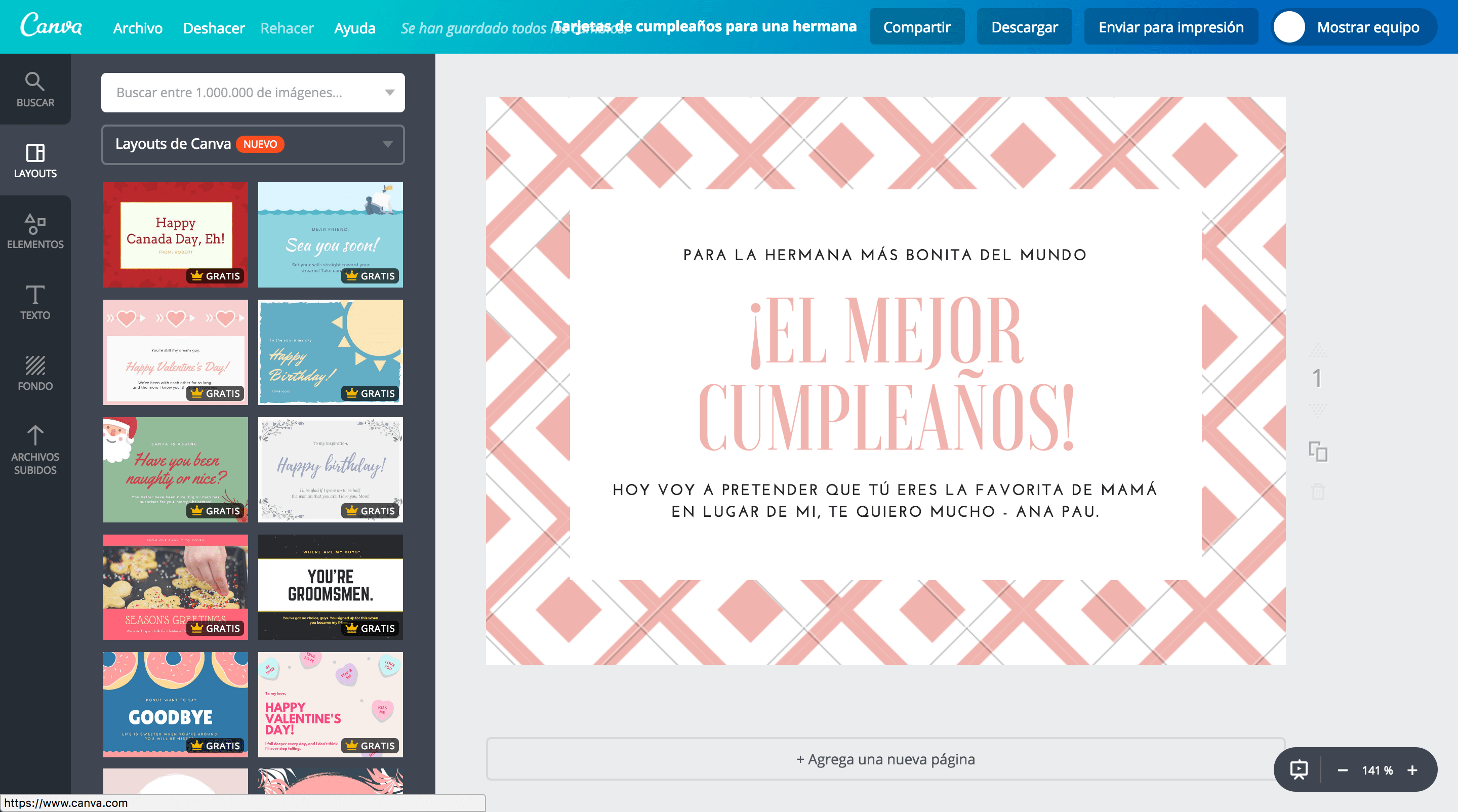Select the Santa naughty or nice layout
The height and width of the screenshot is (812, 1458).
(176, 470)
